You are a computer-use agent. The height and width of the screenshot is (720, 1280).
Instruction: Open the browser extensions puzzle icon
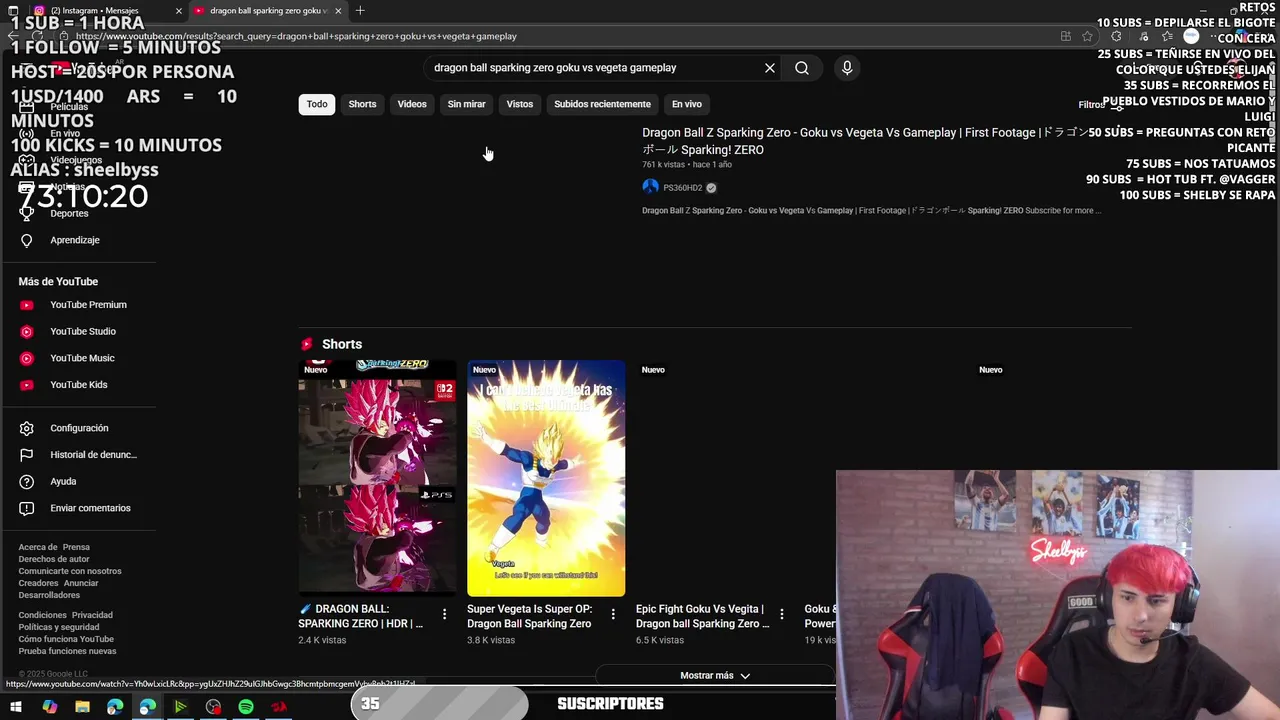click(1116, 36)
